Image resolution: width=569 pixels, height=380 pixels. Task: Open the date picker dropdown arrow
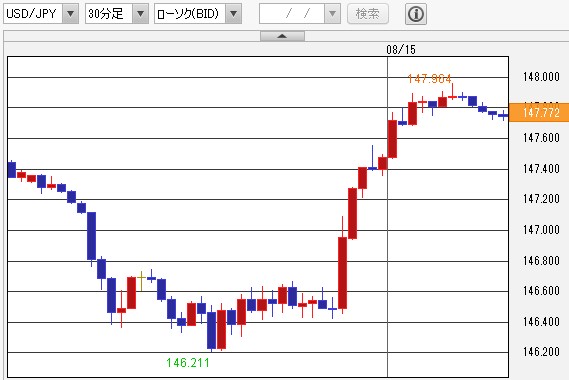[x=332, y=14]
